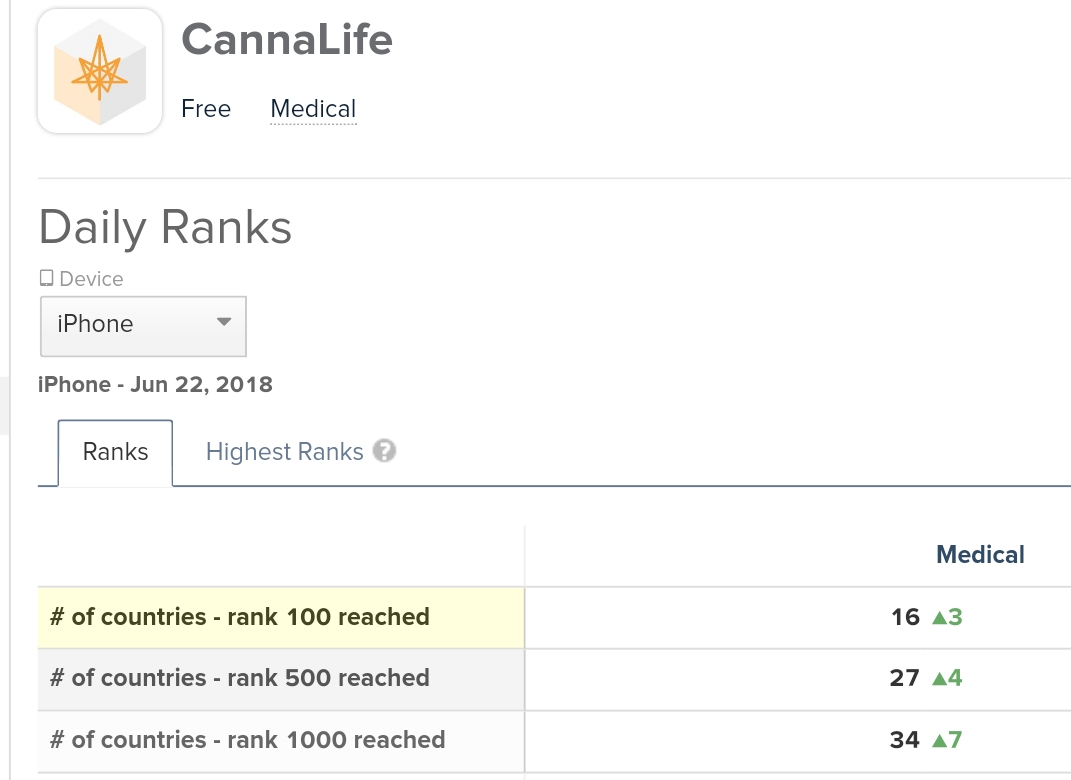Open the Highest Ranks tab
This screenshot has width=1071, height=780.
pyautogui.click(x=284, y=452)
